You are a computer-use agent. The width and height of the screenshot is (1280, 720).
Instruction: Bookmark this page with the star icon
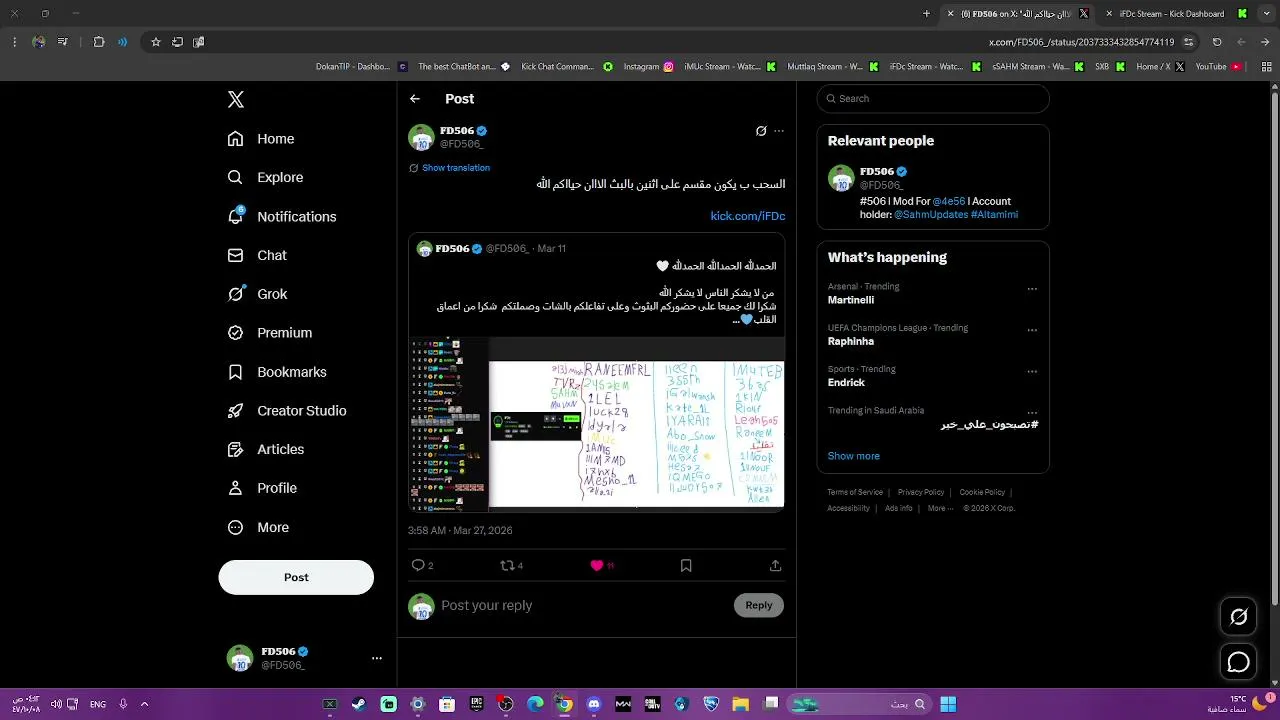[156, 42]
